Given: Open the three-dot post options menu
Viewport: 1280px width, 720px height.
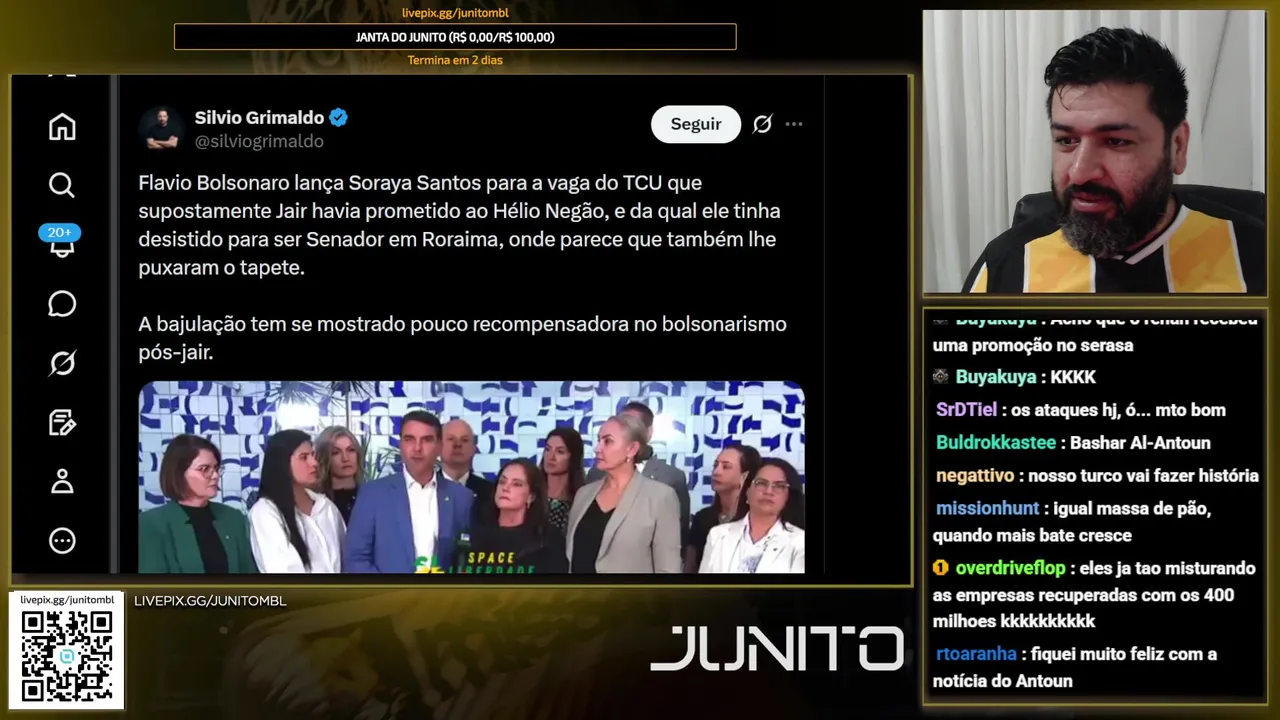Looking at the screenshot, I should [x=794, y=124].
